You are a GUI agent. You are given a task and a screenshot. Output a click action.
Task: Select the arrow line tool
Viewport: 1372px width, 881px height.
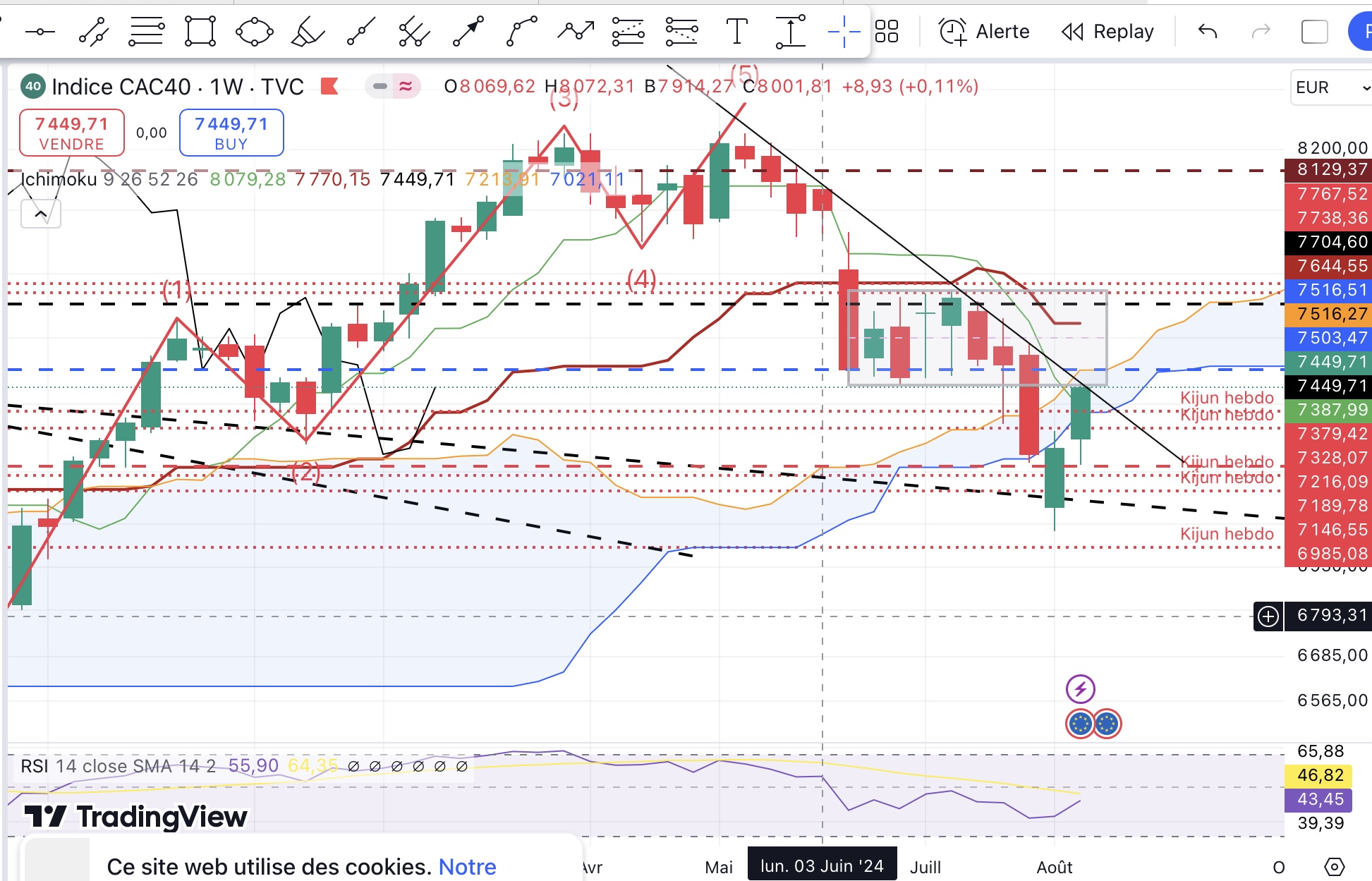coord(468,32)
